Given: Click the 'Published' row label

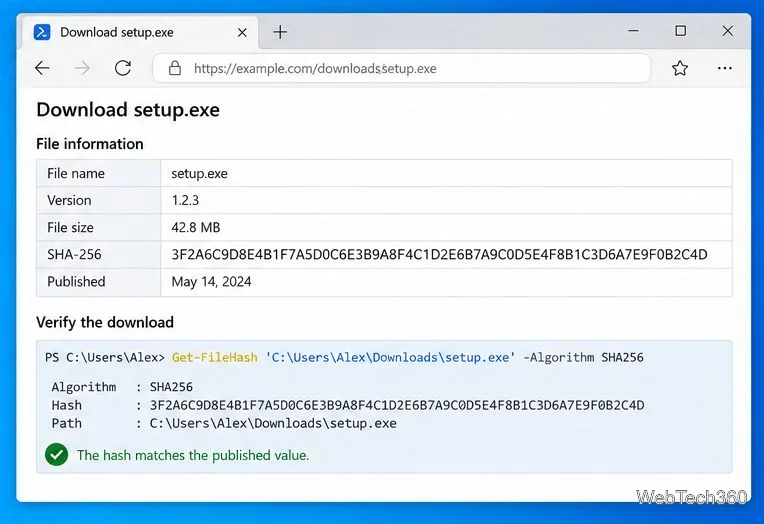Looking at the screenshot, I should tap(76, 282).
